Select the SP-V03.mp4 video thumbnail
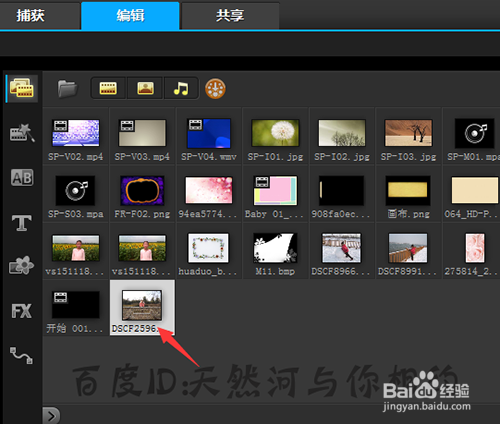 [x=142, y=133]
